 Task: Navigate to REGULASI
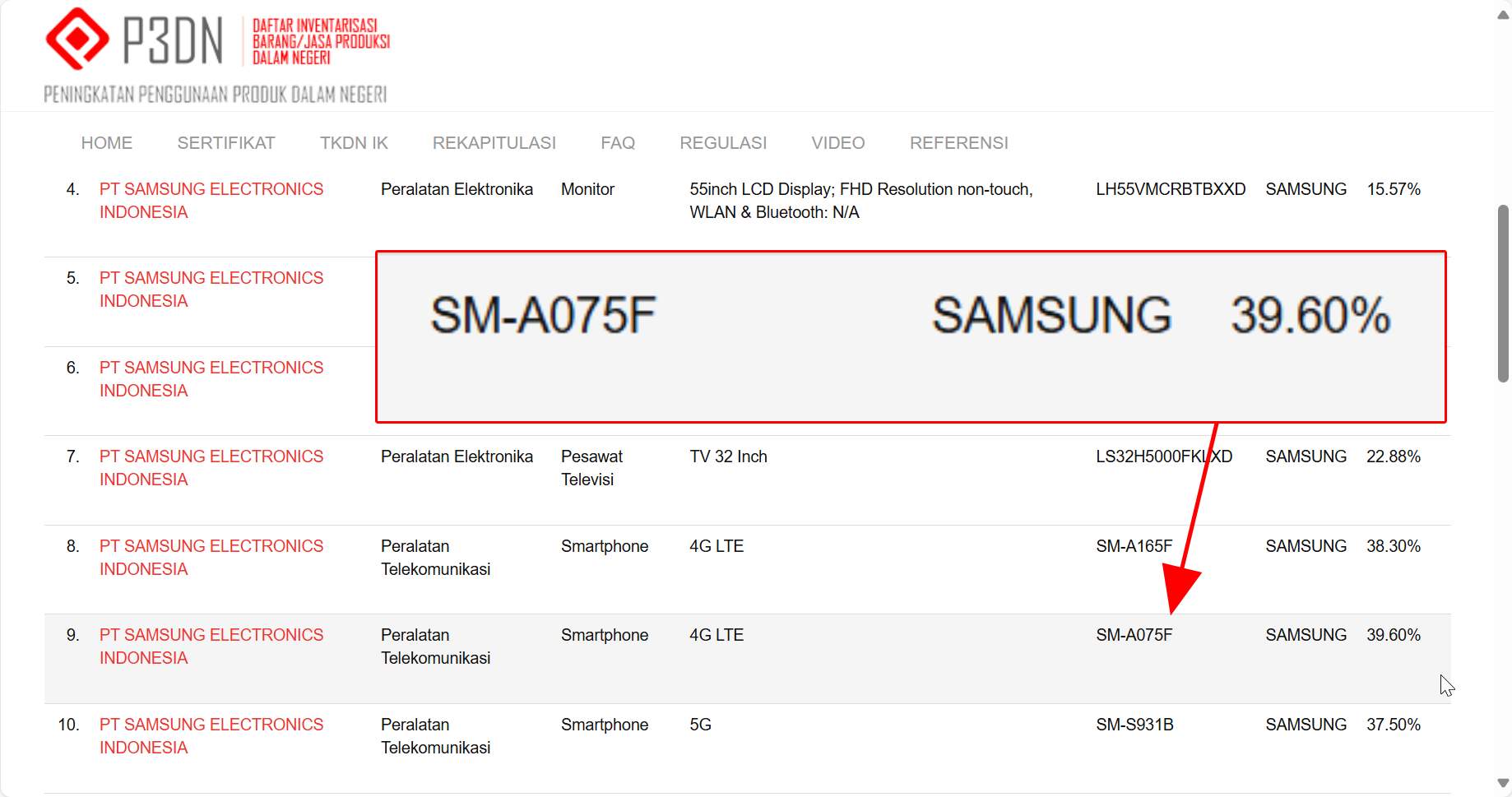[x=723, y=142]
